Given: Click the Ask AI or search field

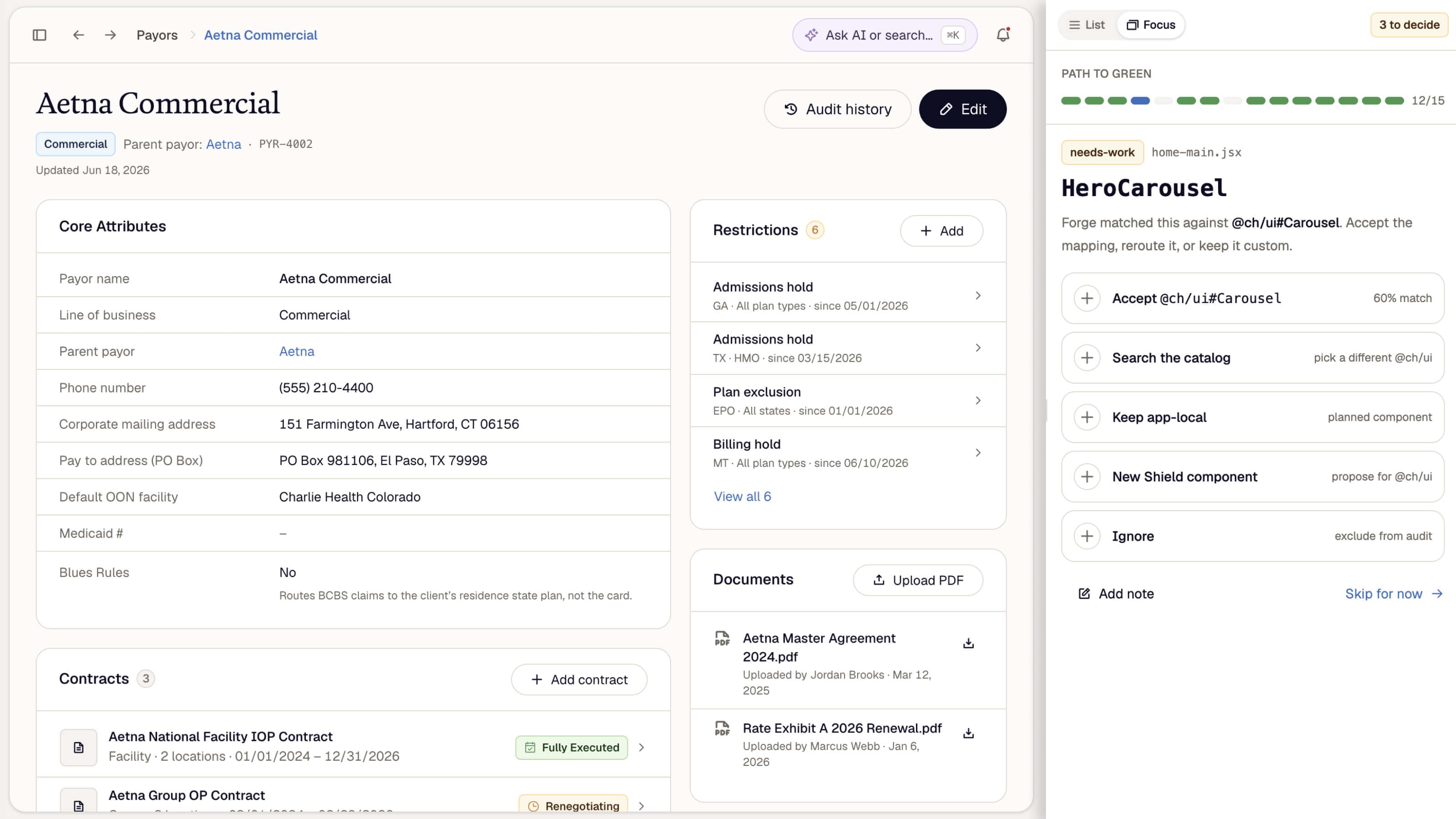Looking at the screenshot, I should point(885,35).
